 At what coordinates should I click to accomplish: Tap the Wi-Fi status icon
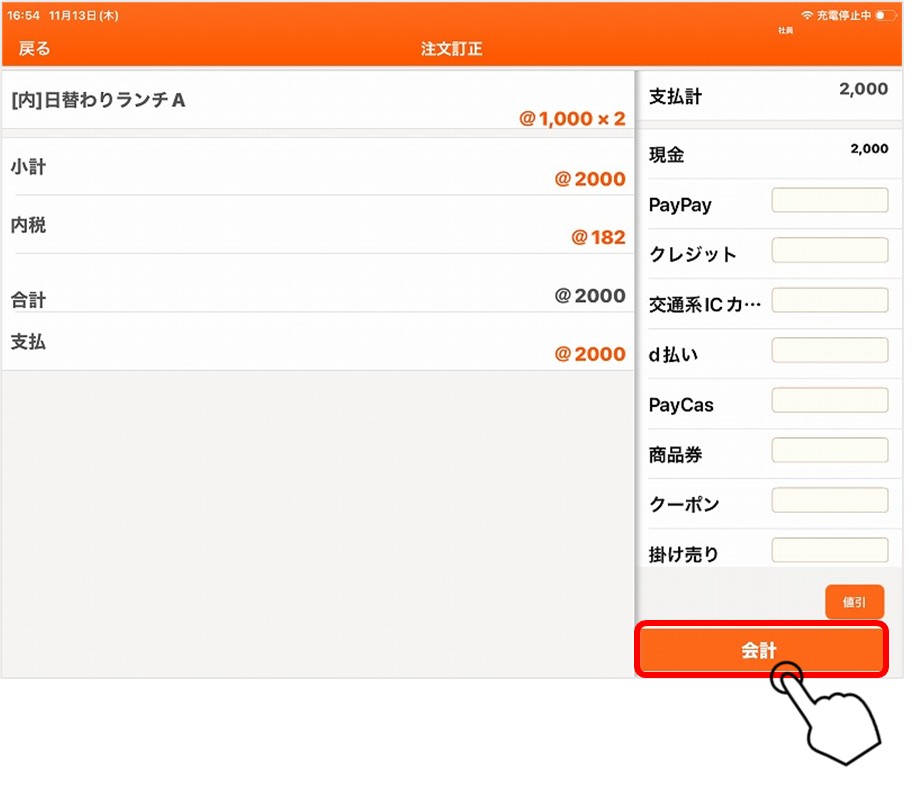pos(807,16)
